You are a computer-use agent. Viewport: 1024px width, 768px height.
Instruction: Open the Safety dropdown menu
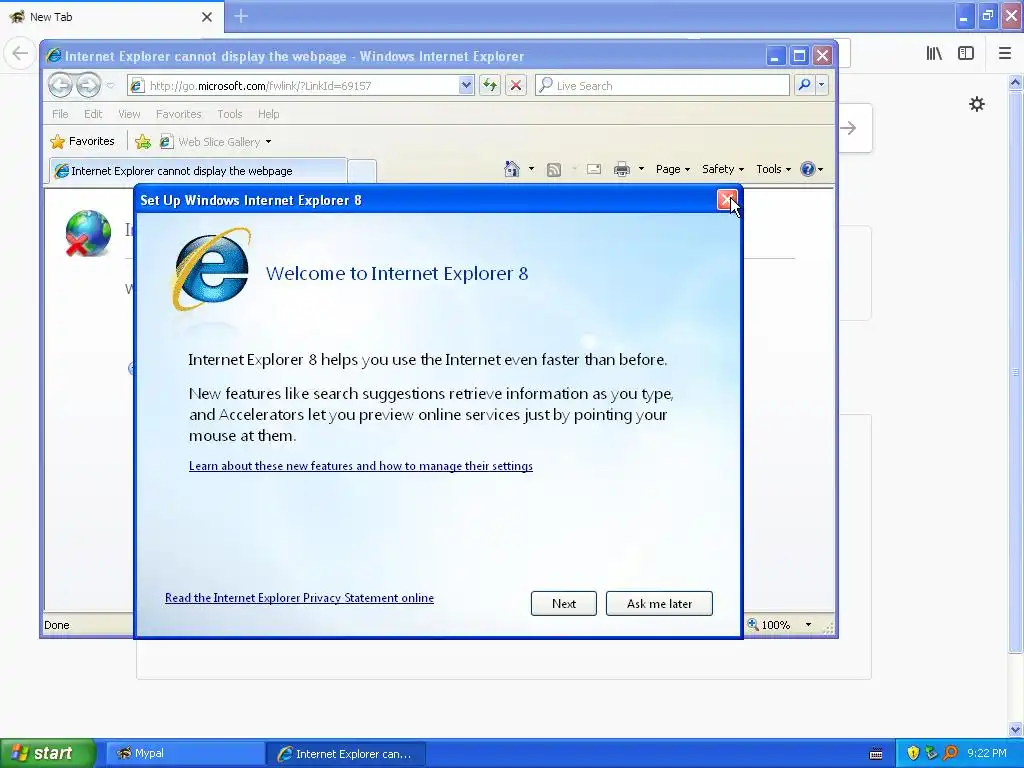722,169
